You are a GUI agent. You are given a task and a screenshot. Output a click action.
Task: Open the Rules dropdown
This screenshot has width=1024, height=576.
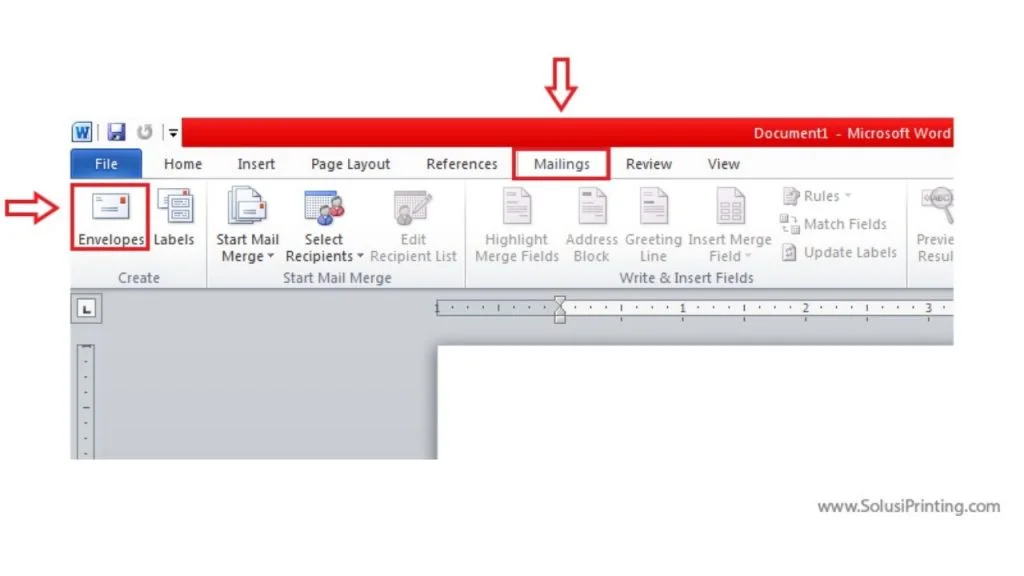click(x=817, y=196)
